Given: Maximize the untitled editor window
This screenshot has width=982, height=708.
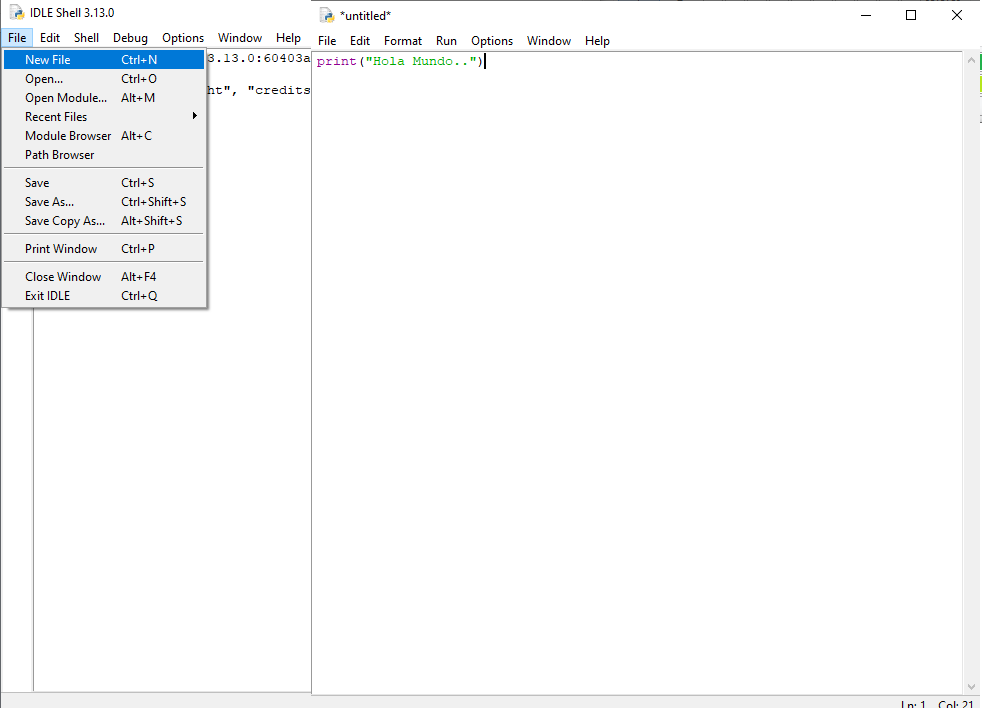Looking at the screenshot, I should [911, 16].
